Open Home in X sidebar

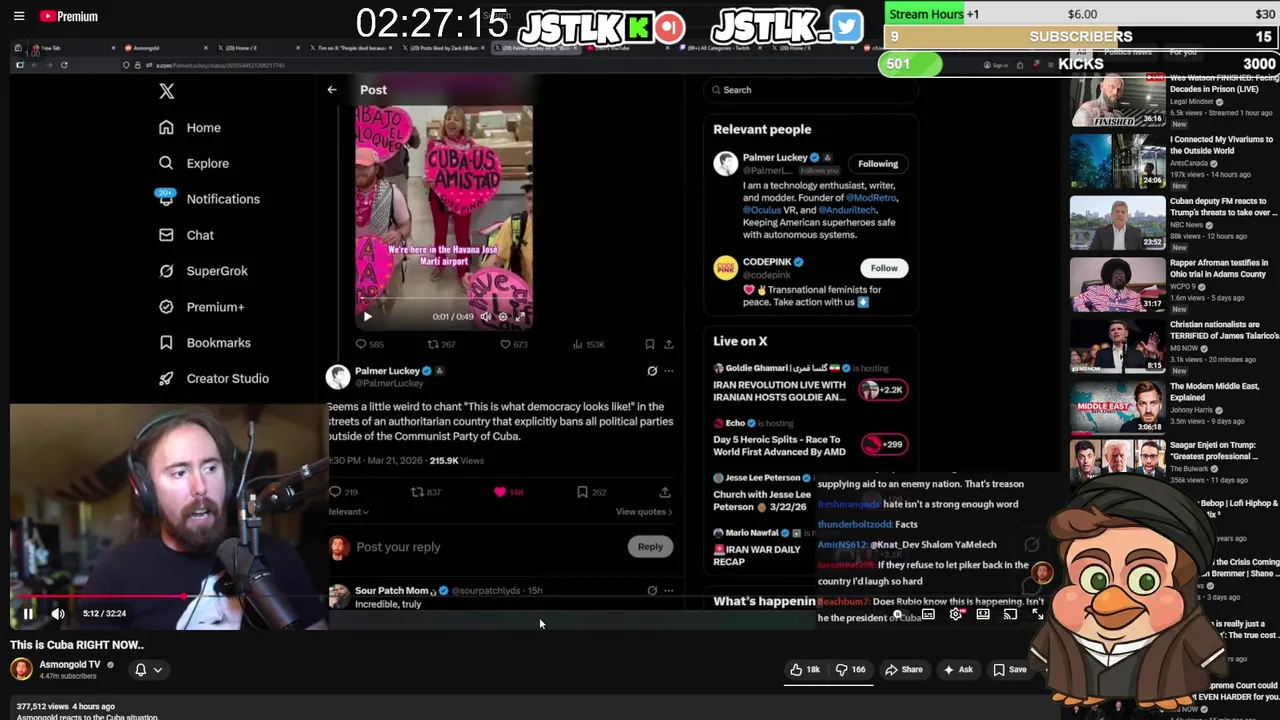(190, 127)
